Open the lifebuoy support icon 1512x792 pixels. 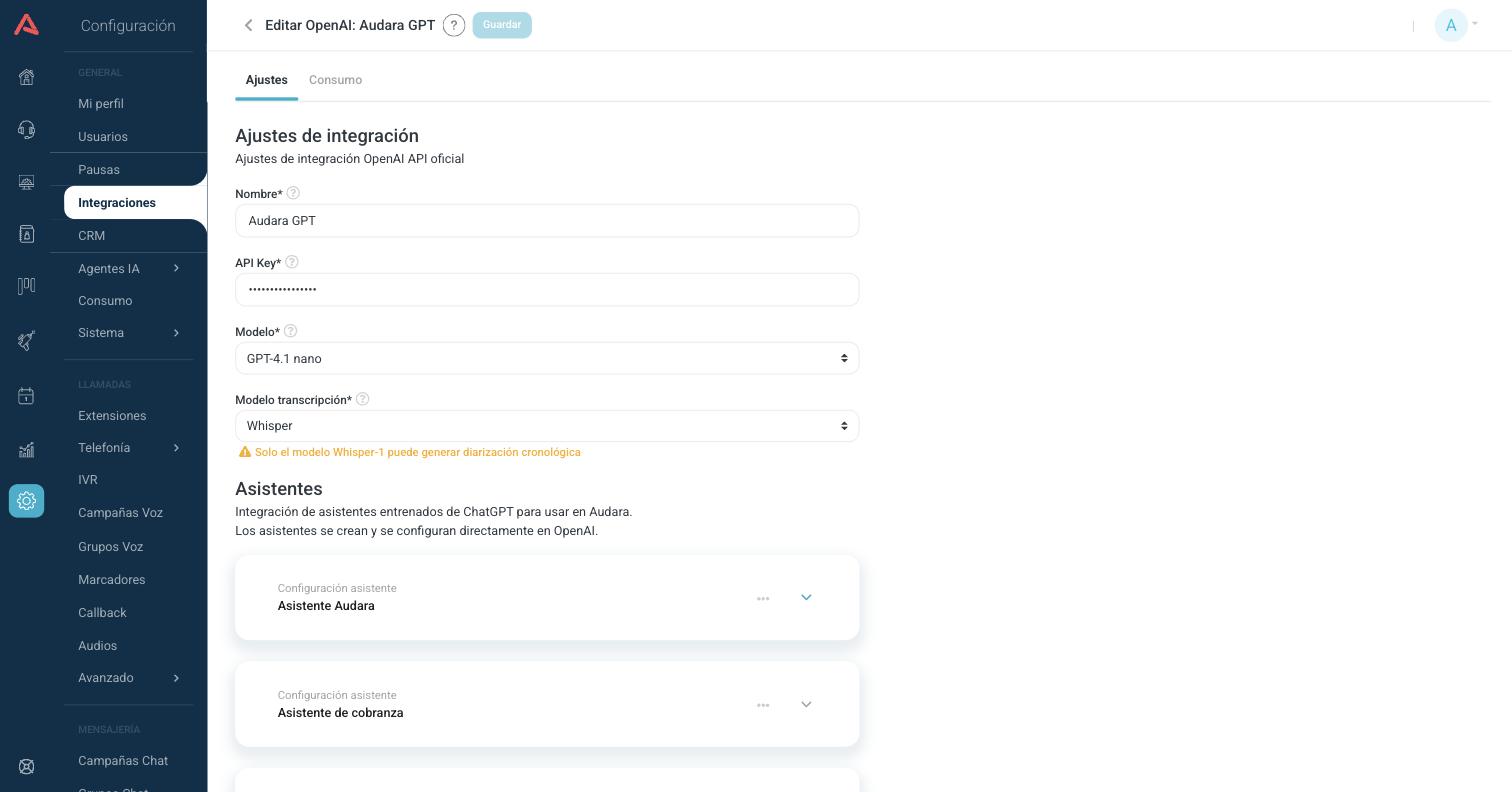(27, 766)
